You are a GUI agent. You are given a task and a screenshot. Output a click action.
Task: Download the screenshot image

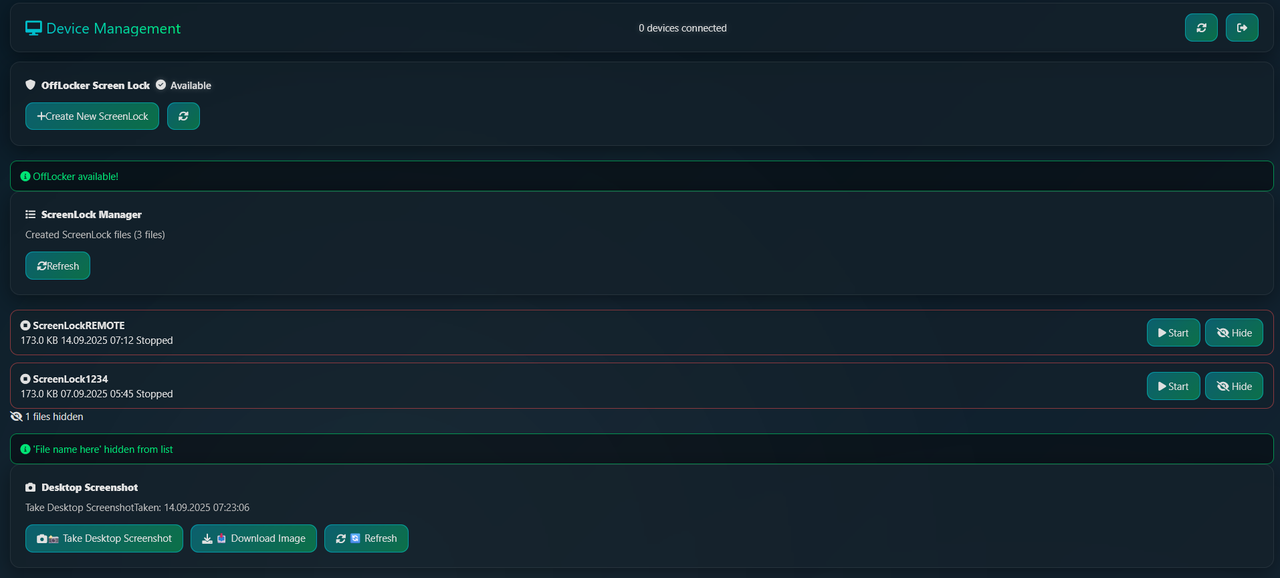[x=254, y=538]
